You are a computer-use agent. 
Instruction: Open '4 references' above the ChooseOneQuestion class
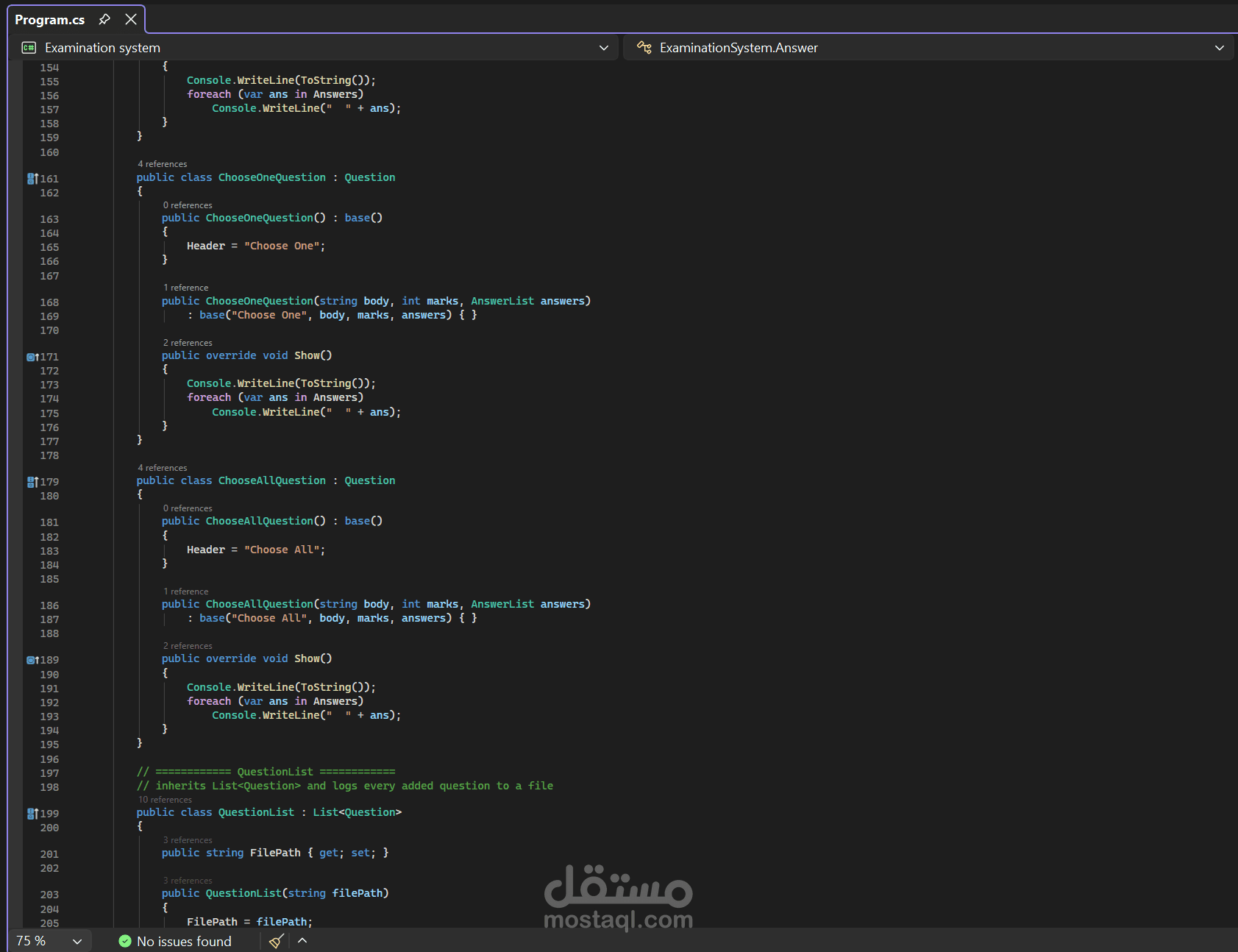[x=163, y=164]
